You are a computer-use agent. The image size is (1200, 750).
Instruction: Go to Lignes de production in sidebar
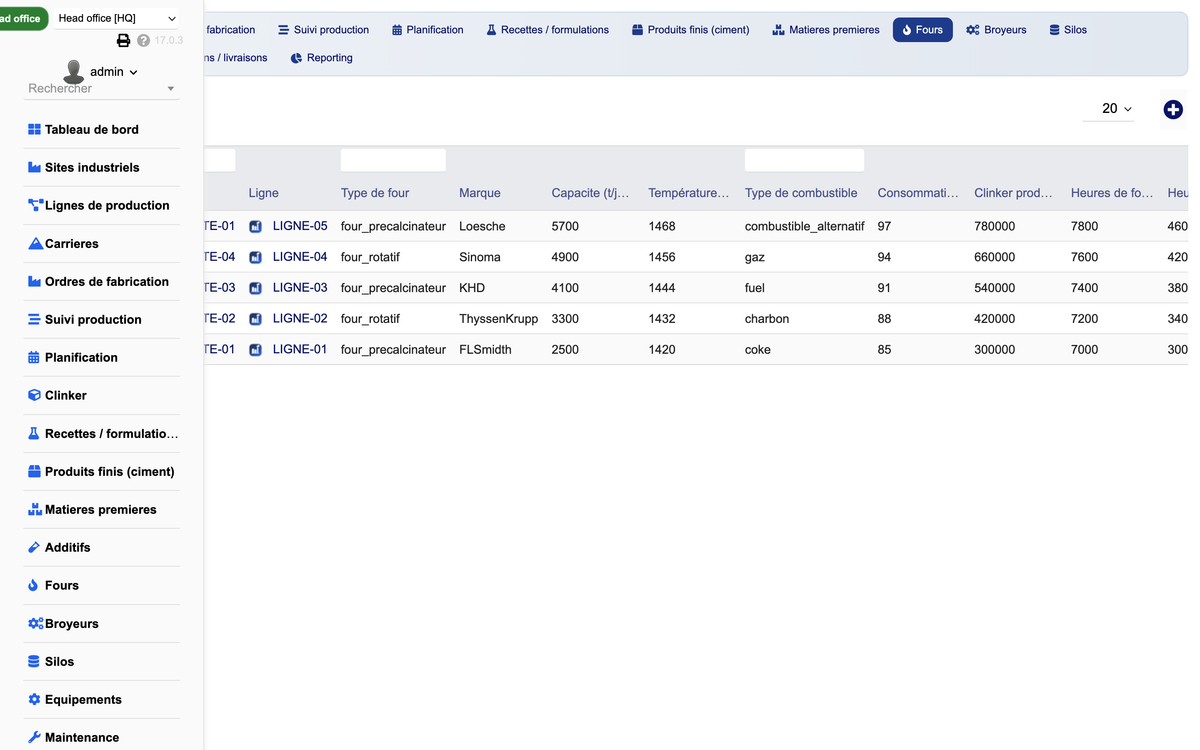point(102,205)
